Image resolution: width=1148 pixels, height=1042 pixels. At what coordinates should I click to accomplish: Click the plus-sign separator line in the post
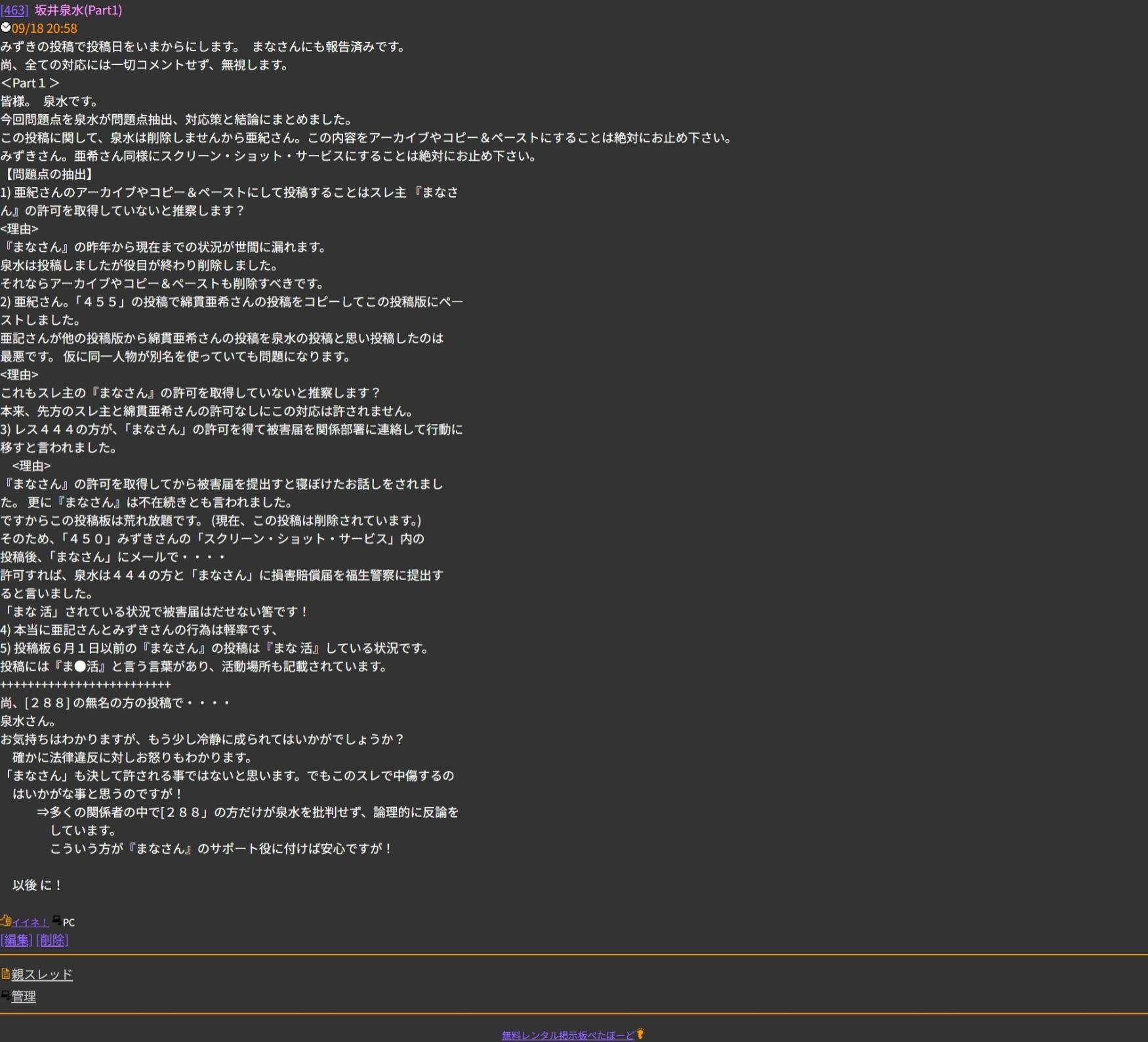click(x=85, y=684)
